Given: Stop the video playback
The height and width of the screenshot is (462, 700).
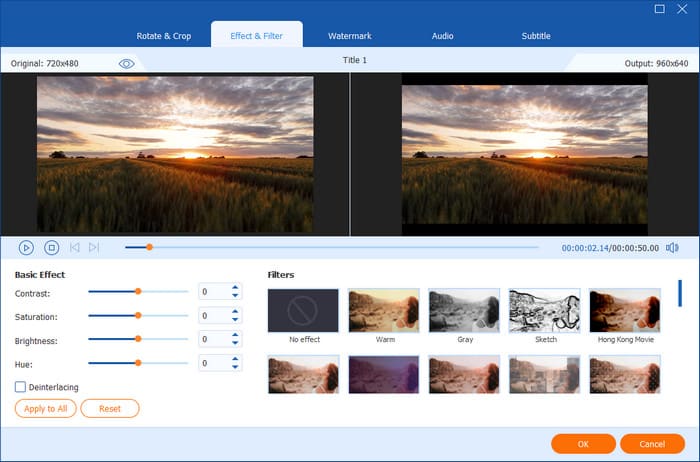Looking at the screenshot, I should pos(52,247).
